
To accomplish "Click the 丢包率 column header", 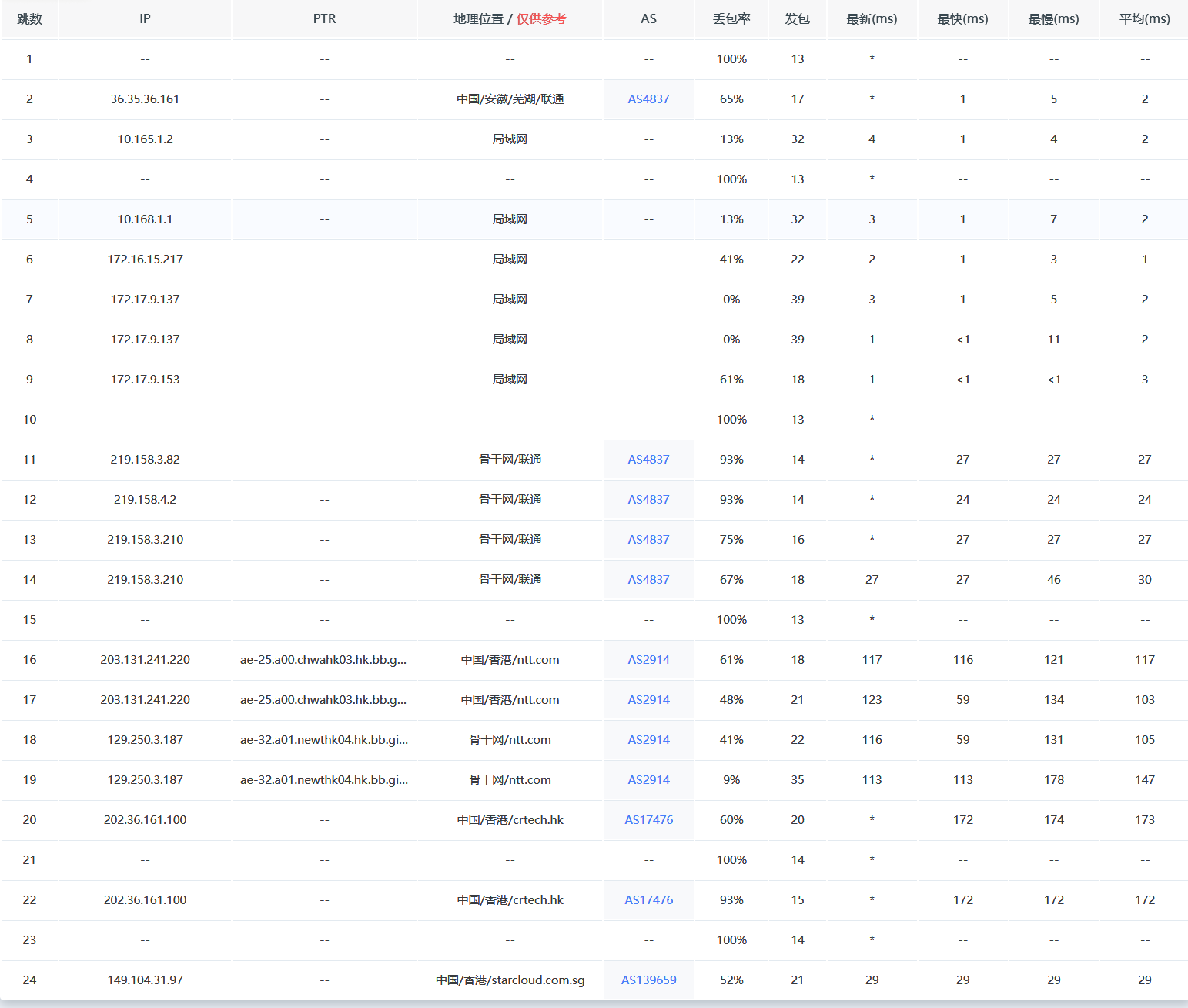I will (731, 19).
